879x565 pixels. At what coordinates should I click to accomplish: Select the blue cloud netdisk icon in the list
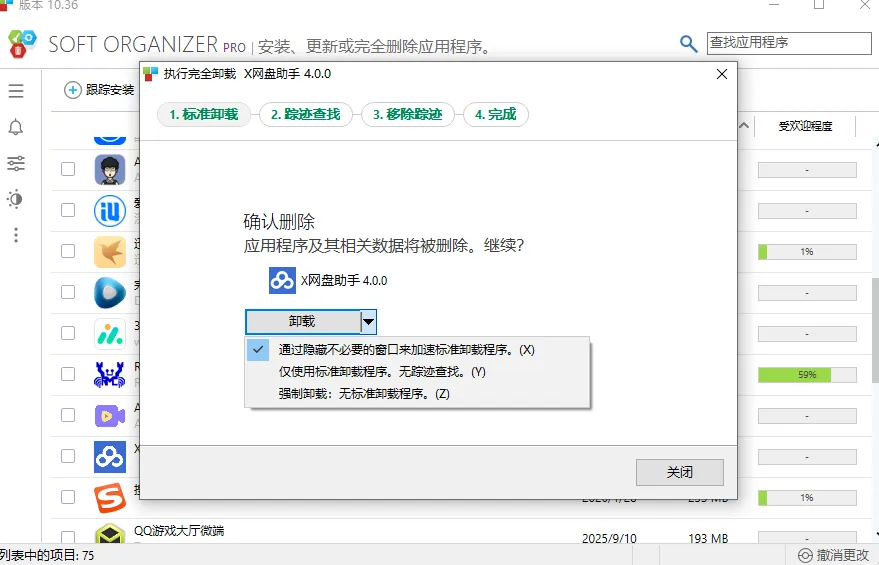point(110,457)
